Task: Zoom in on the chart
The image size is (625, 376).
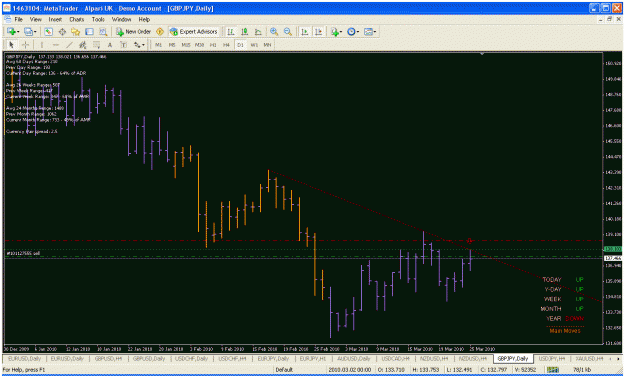Action: coord(274,31)
